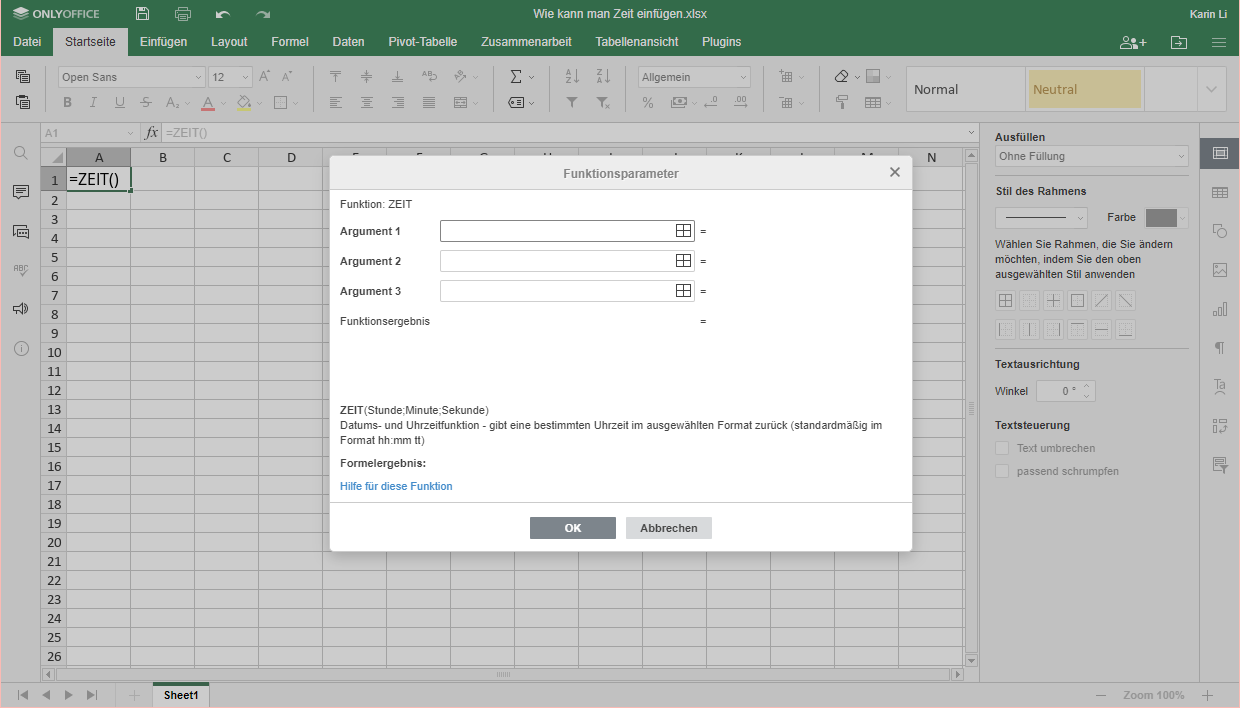Screen dimensions: 1240x708
Task: Click the filter funnel icon
Action: 572,102
